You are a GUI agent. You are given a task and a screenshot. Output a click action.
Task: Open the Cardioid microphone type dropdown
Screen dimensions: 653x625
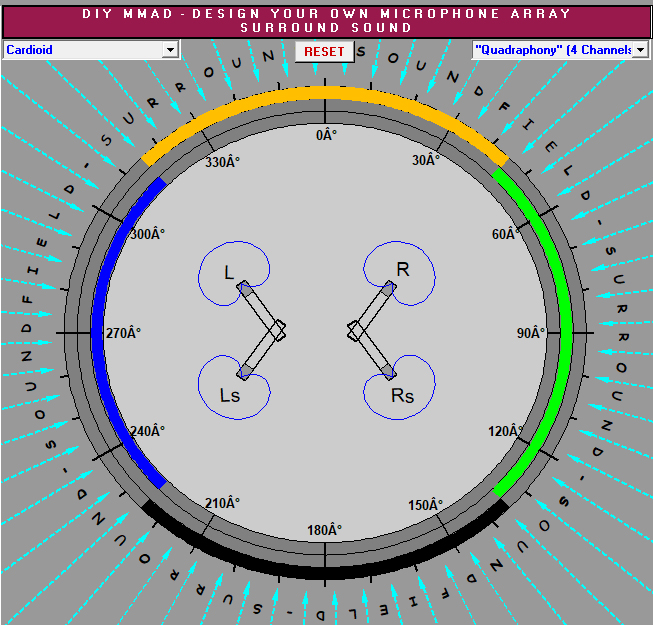[170, 49]
